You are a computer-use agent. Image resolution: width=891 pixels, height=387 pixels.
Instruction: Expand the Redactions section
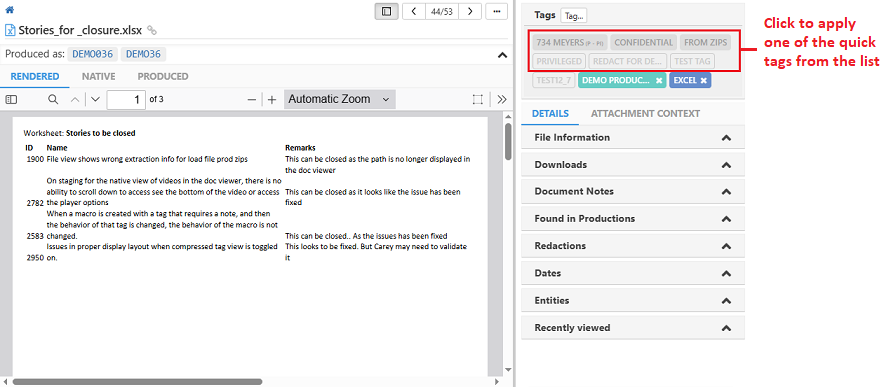pos(632,246)
